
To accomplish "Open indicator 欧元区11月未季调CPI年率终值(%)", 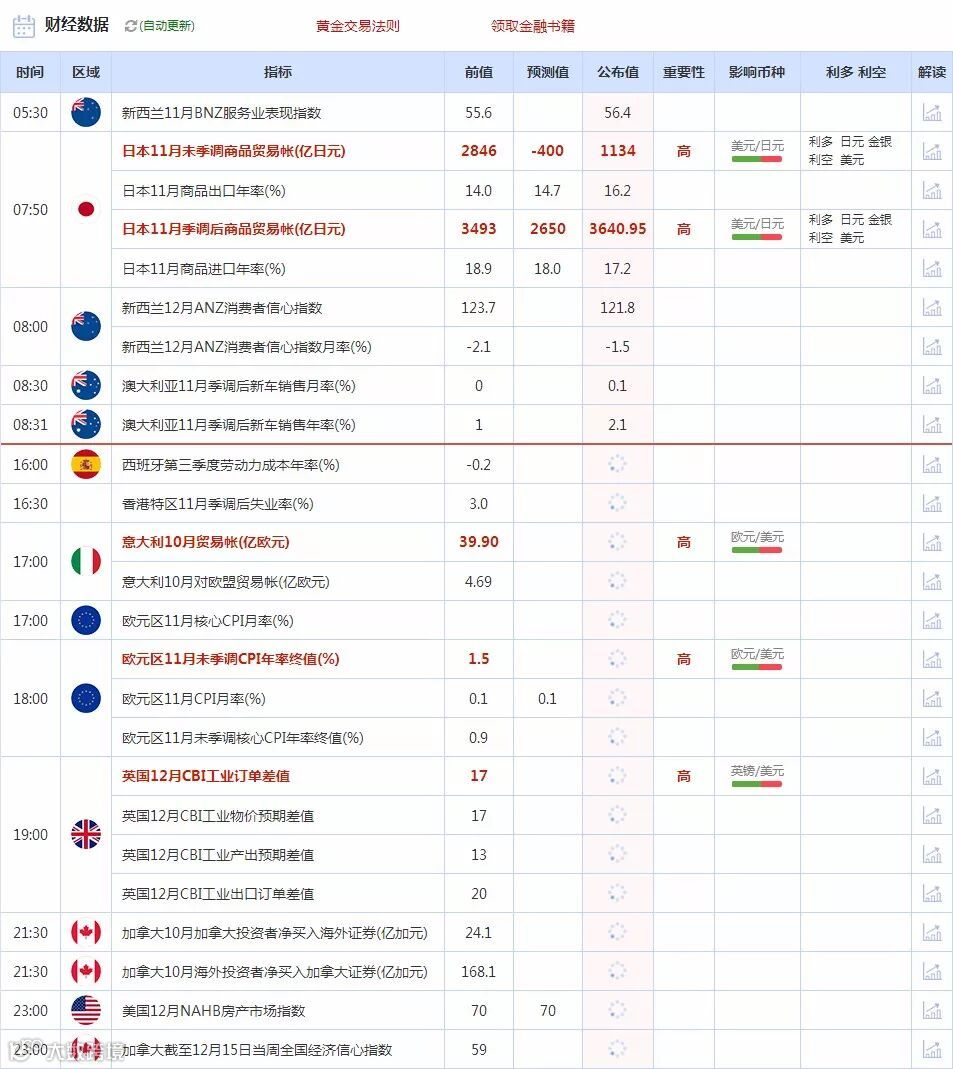I will 230,659.
